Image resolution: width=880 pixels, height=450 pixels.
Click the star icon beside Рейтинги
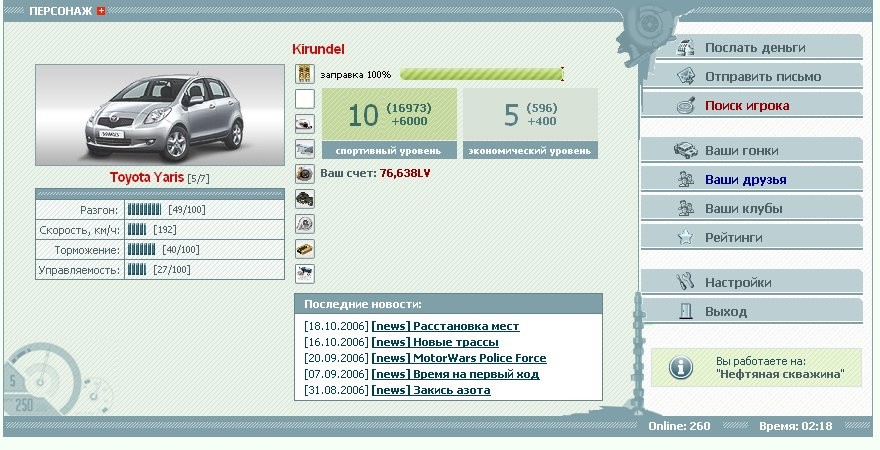point(685,237)
